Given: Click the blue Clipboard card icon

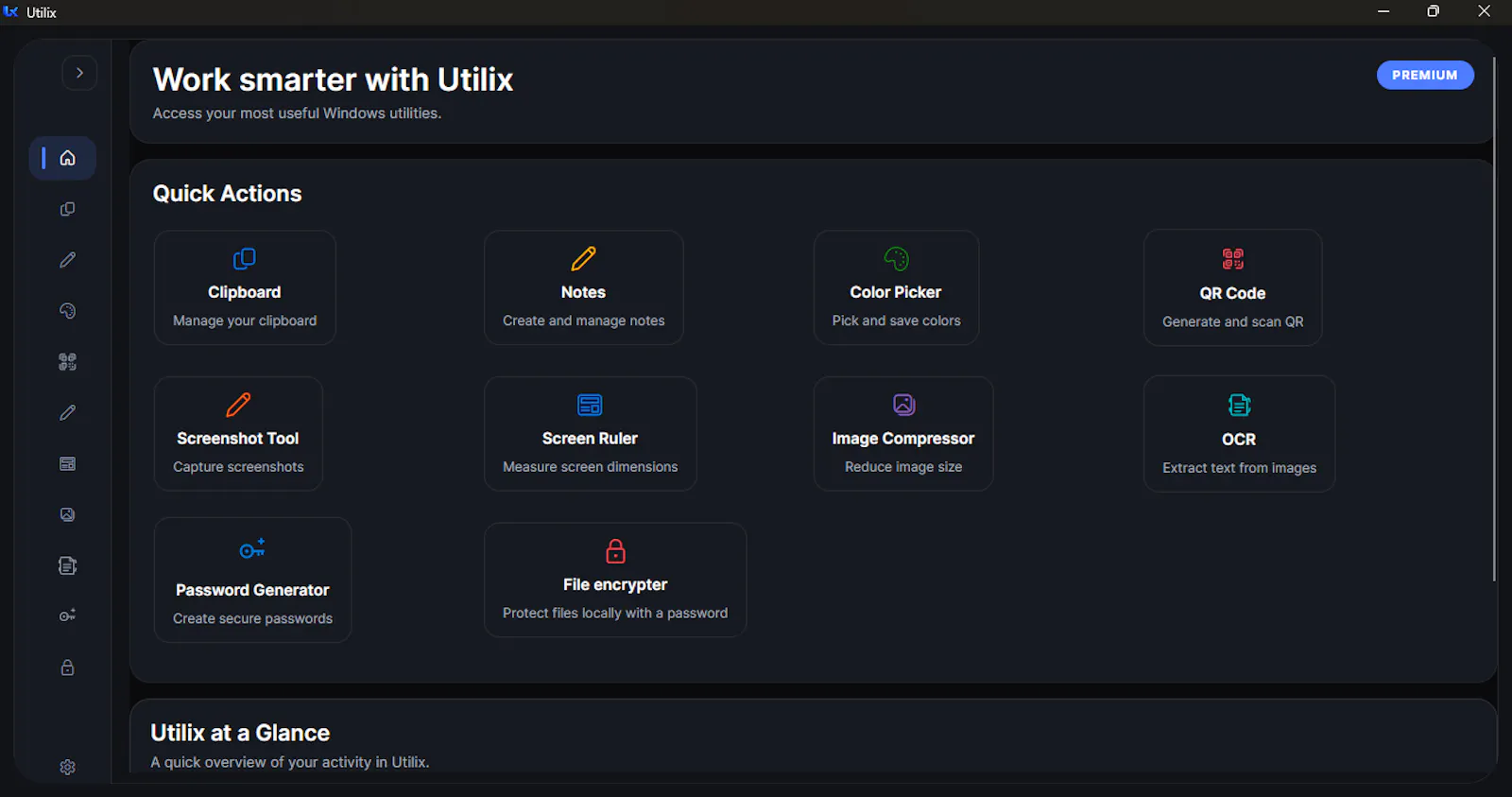Looking at the screenshot, I should click(244, 258).
